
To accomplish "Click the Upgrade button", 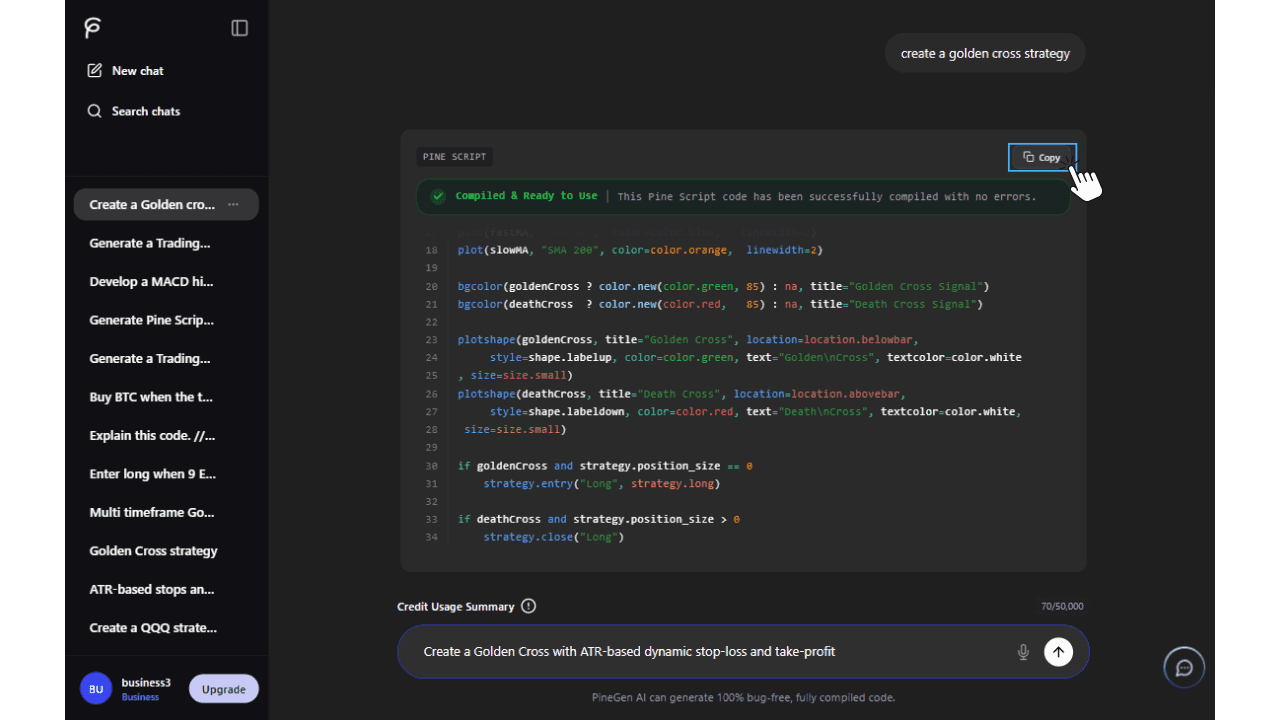I will click(x=224, y=689).
